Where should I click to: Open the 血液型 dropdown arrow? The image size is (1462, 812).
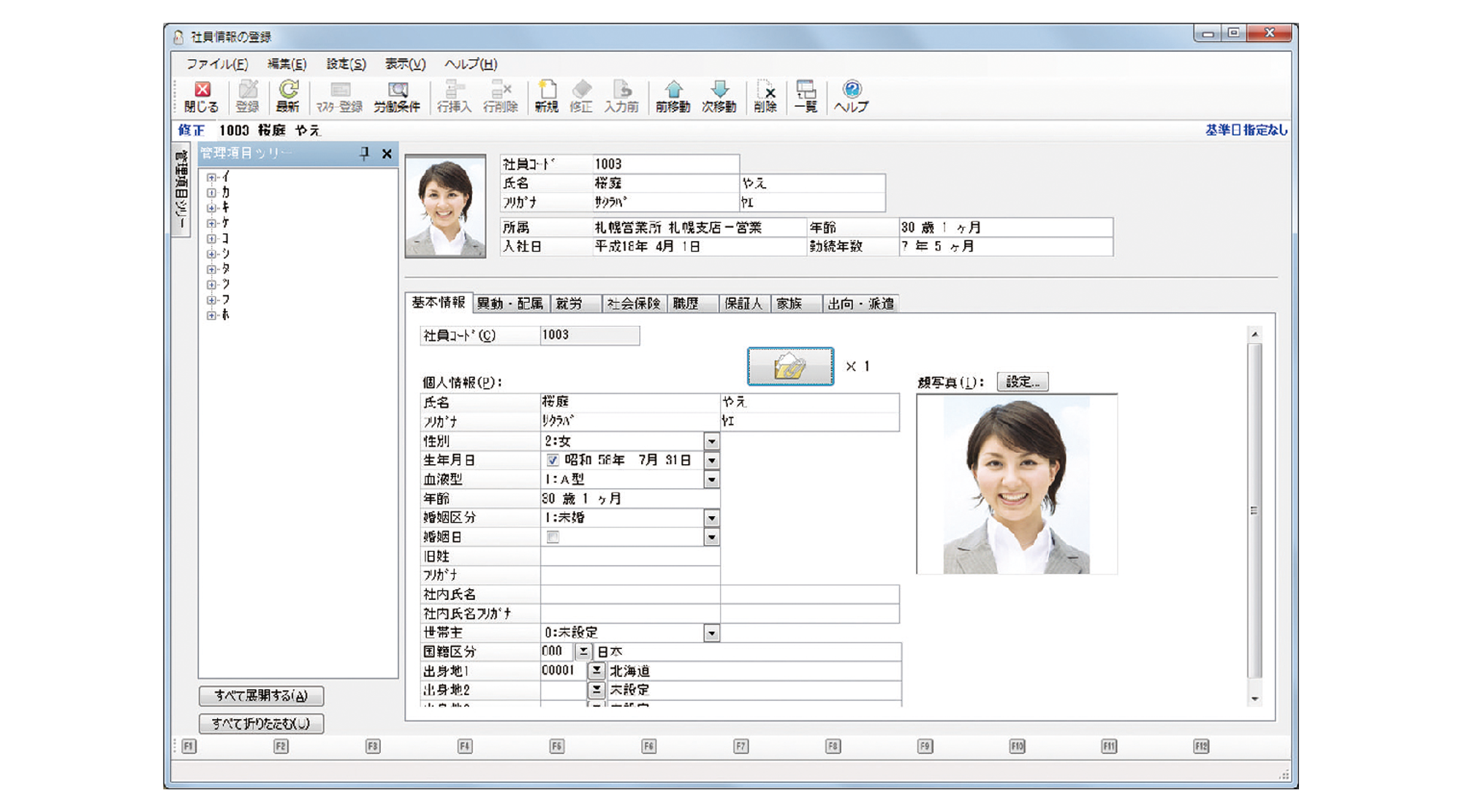coord(711,480)
